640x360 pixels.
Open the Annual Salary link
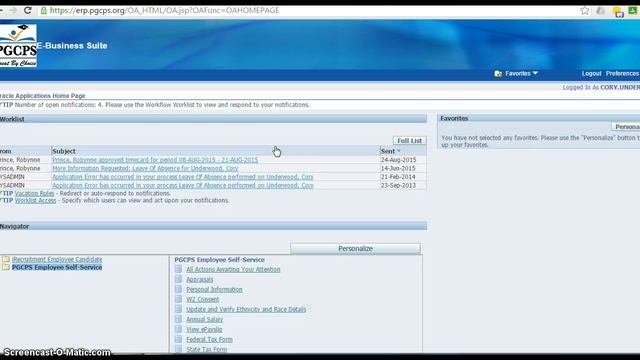204,320
